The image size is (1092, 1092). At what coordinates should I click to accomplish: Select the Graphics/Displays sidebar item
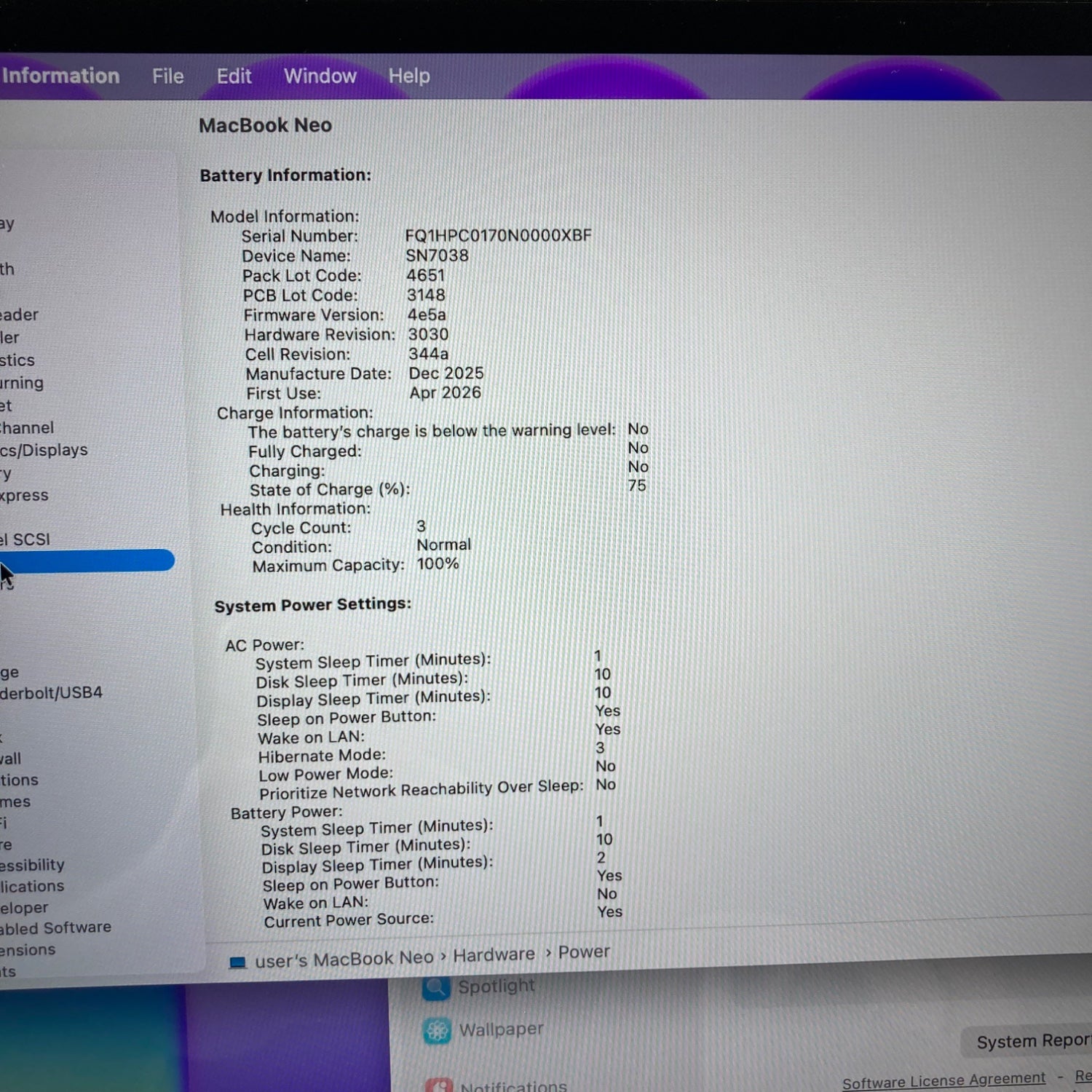(44, 450)
